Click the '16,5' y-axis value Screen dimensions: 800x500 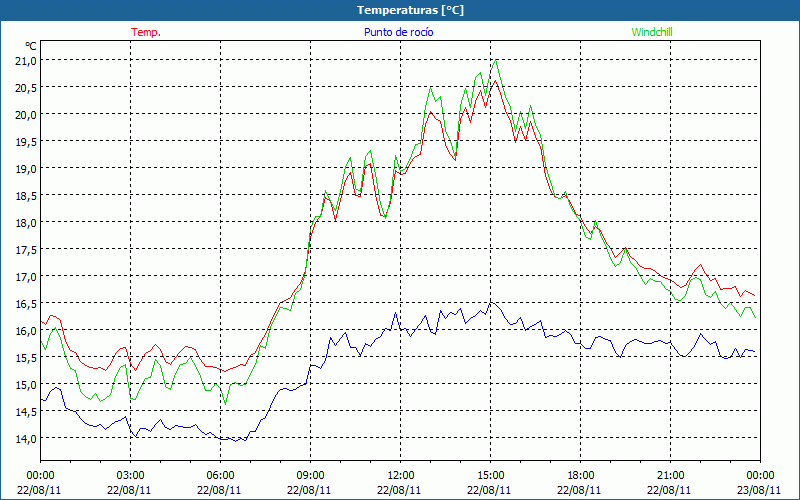[x=26, y=304]
